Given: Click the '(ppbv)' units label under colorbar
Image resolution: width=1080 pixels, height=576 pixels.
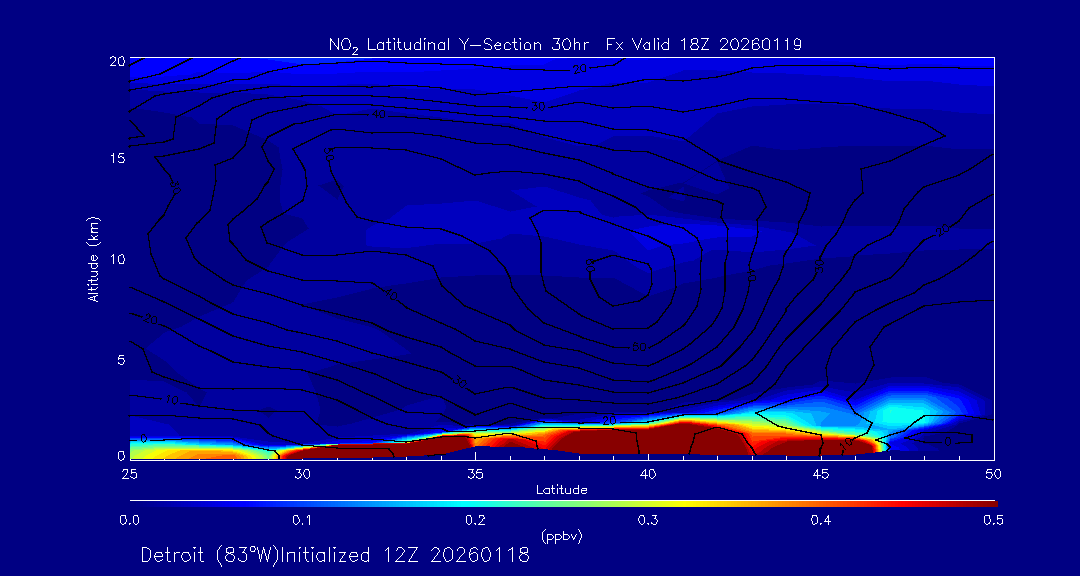Looking at the screenshot, I should 561,536.
